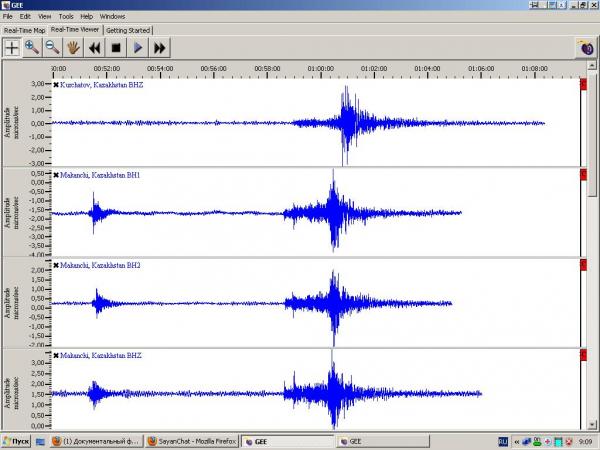This screenshot has height=450, width=600.
Task: Open the Документальный Firefox taskbar window
Action: point(97,442)
